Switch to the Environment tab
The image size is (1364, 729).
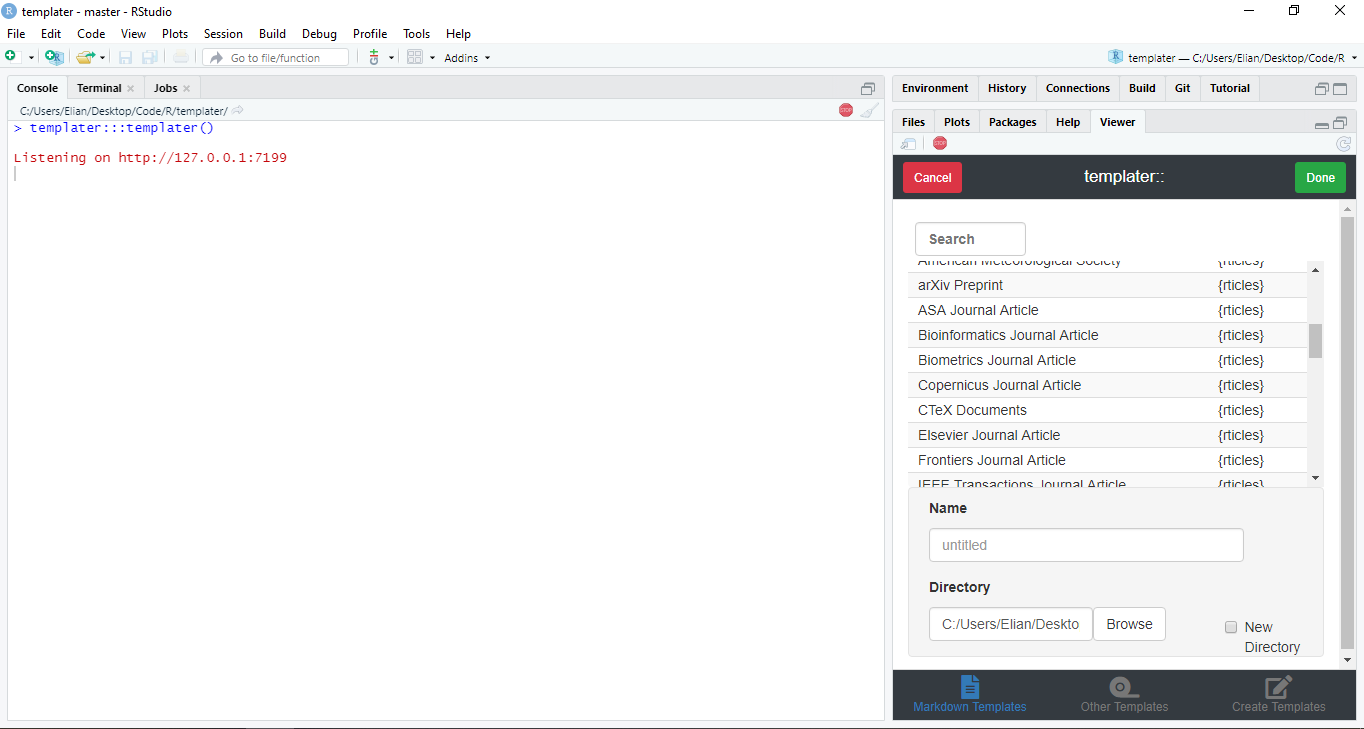pyautogui.click(x=935, y=88)
